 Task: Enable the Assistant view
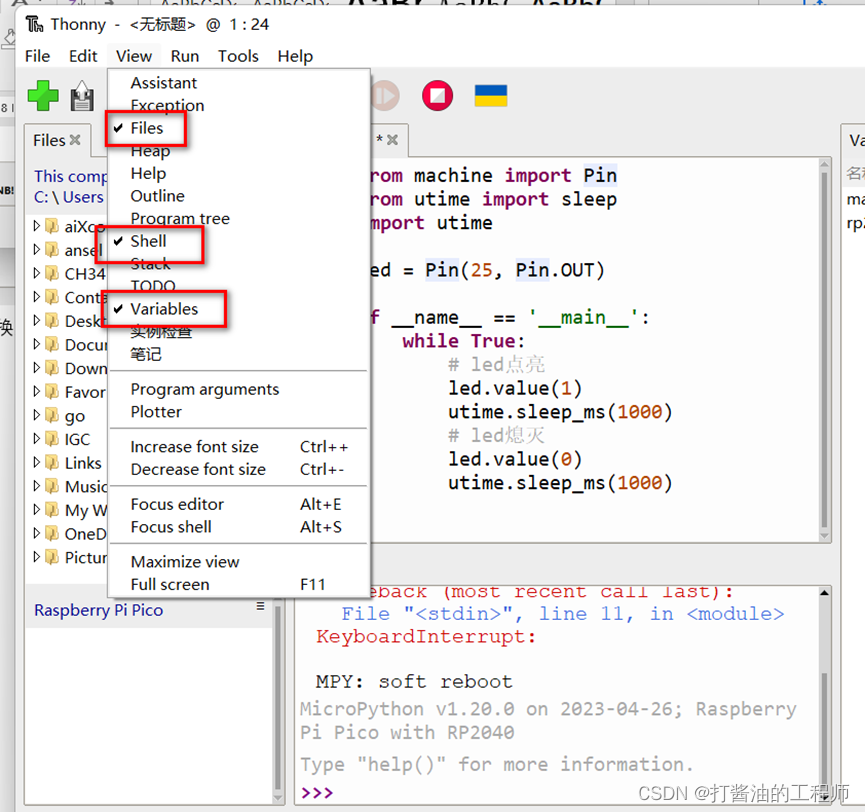coord(164,83)
